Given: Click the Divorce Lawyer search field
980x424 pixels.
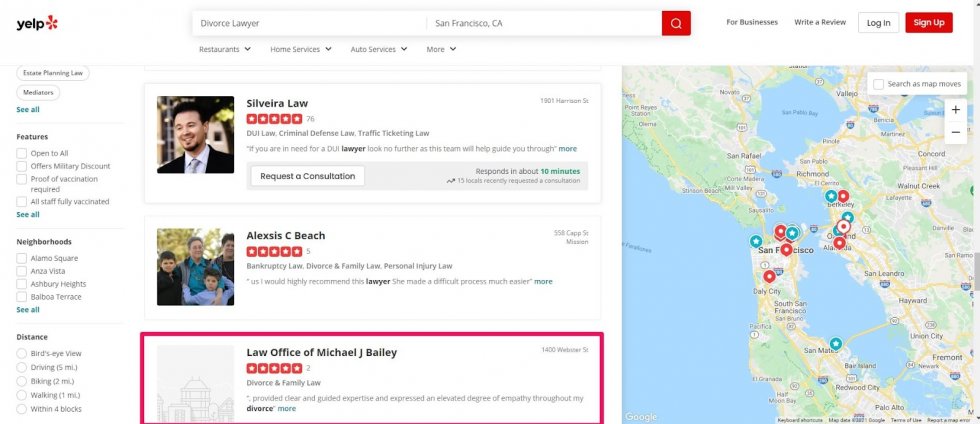Looking at the screenshot, I should [x=309, y=23].
